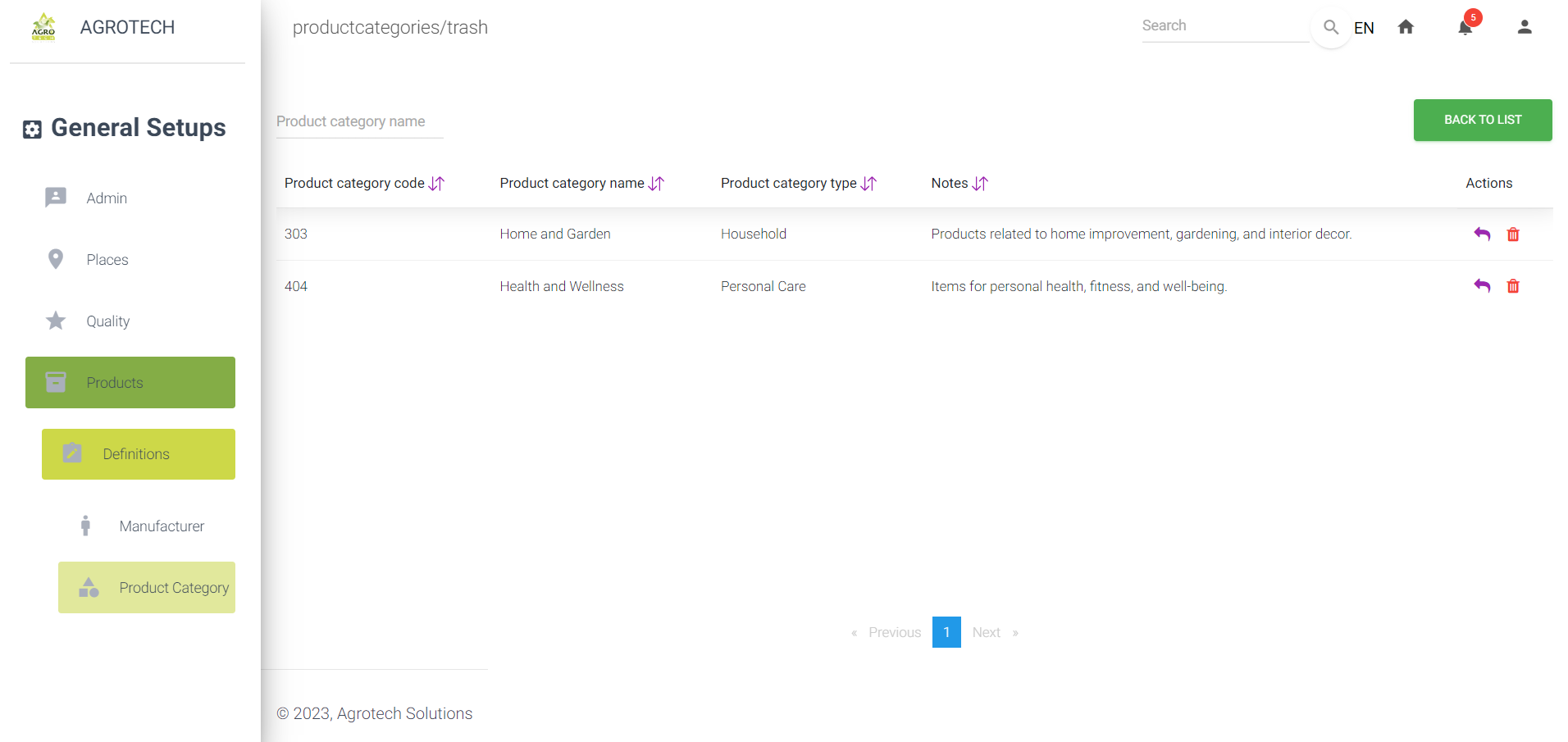The width and height of the screenshot is (1568, 742).
Task: Open the notifications bell
Action: [1465, 28]
